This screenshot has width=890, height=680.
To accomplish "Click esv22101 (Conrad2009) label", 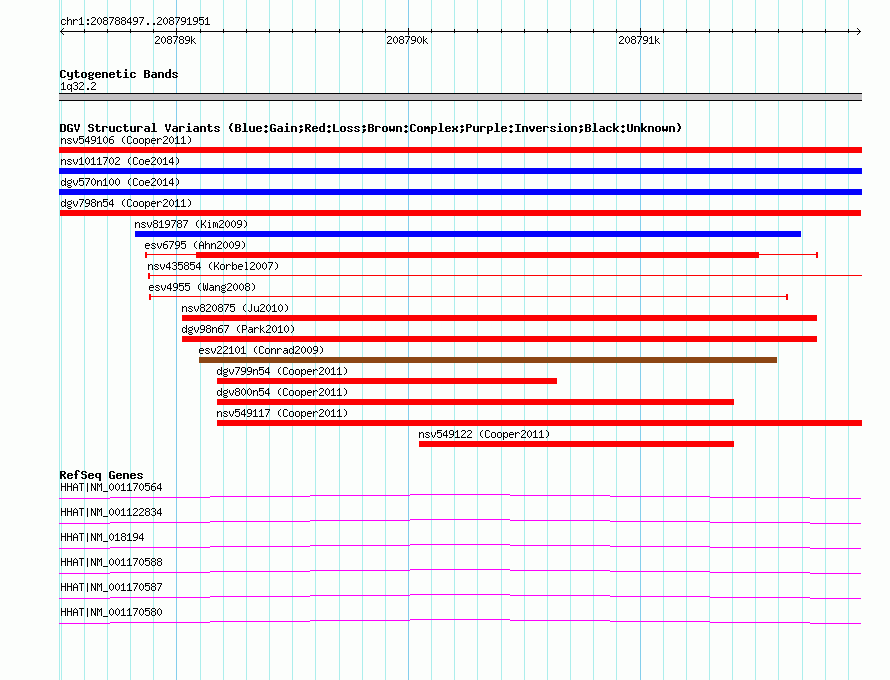I will (261, 350).
